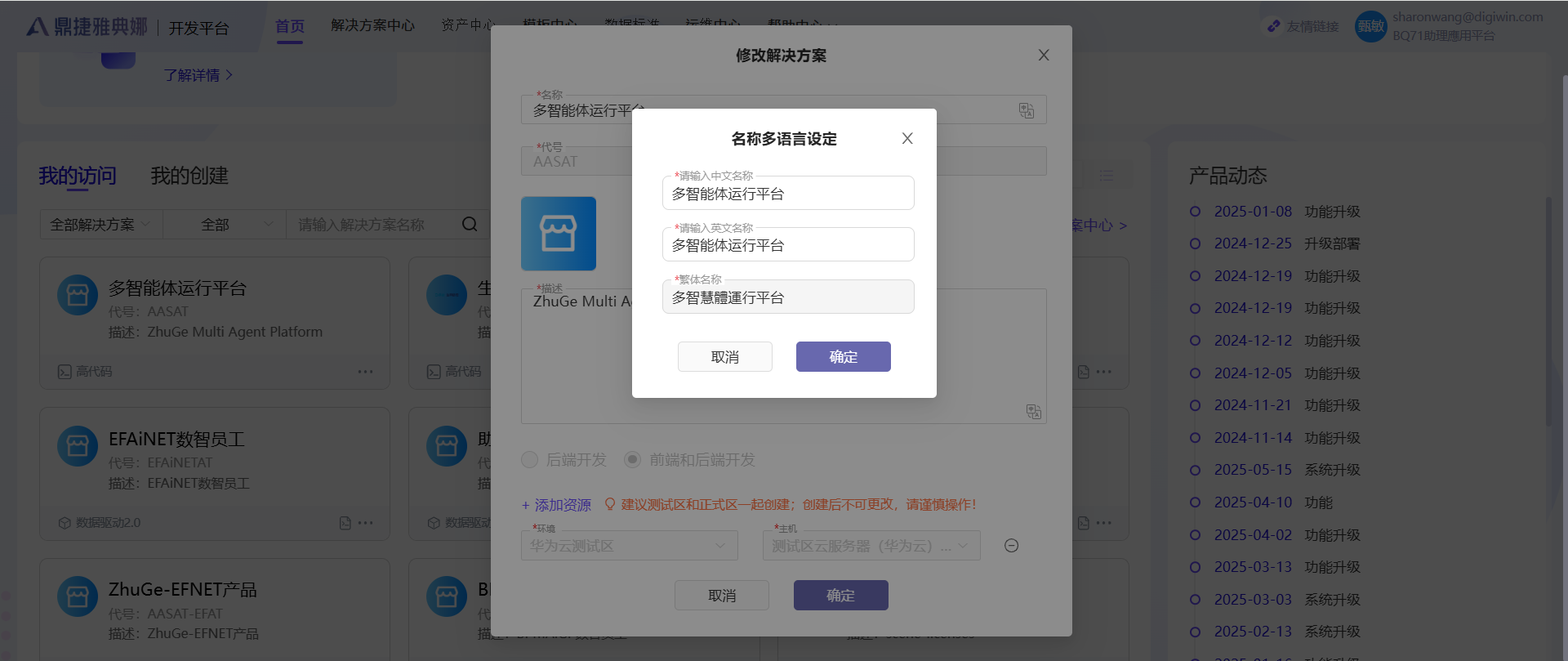Click 2025-03-03 系统升级 news entry
The height and width of the screenshot is (661, 1568).
pyautogui.click(x=1286, y=600)
